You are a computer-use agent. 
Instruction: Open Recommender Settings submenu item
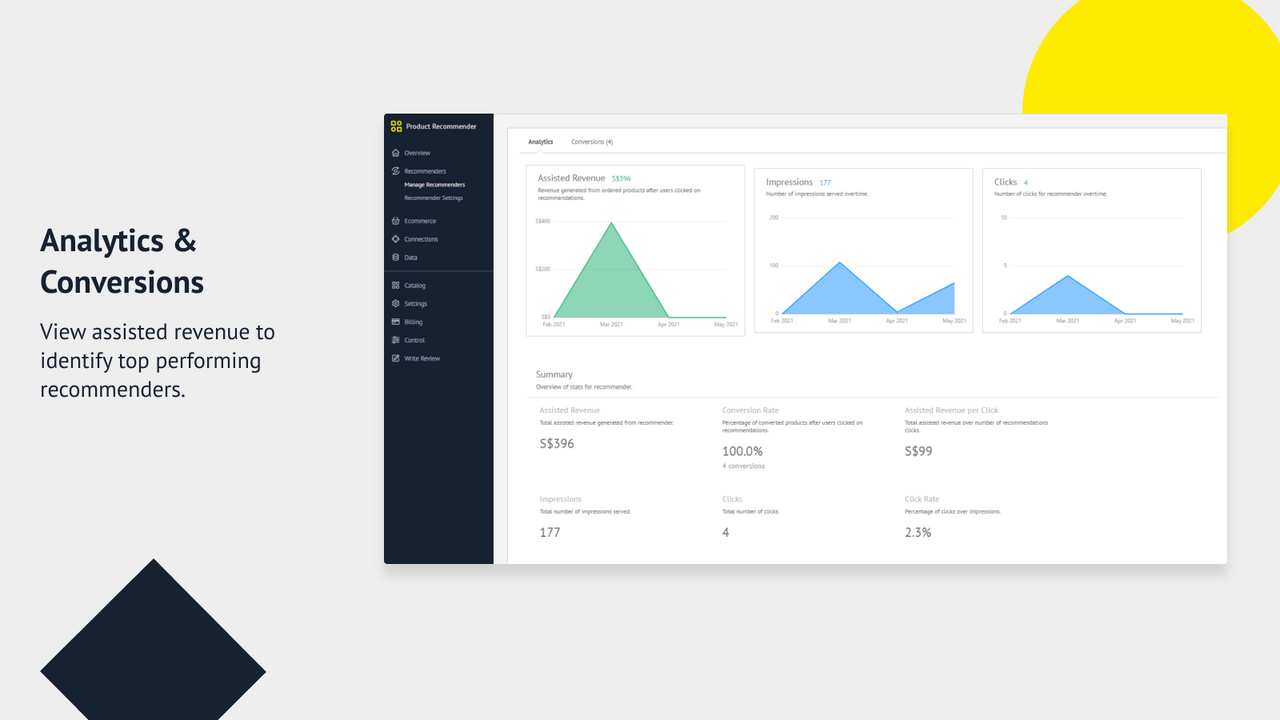point(433,198)
